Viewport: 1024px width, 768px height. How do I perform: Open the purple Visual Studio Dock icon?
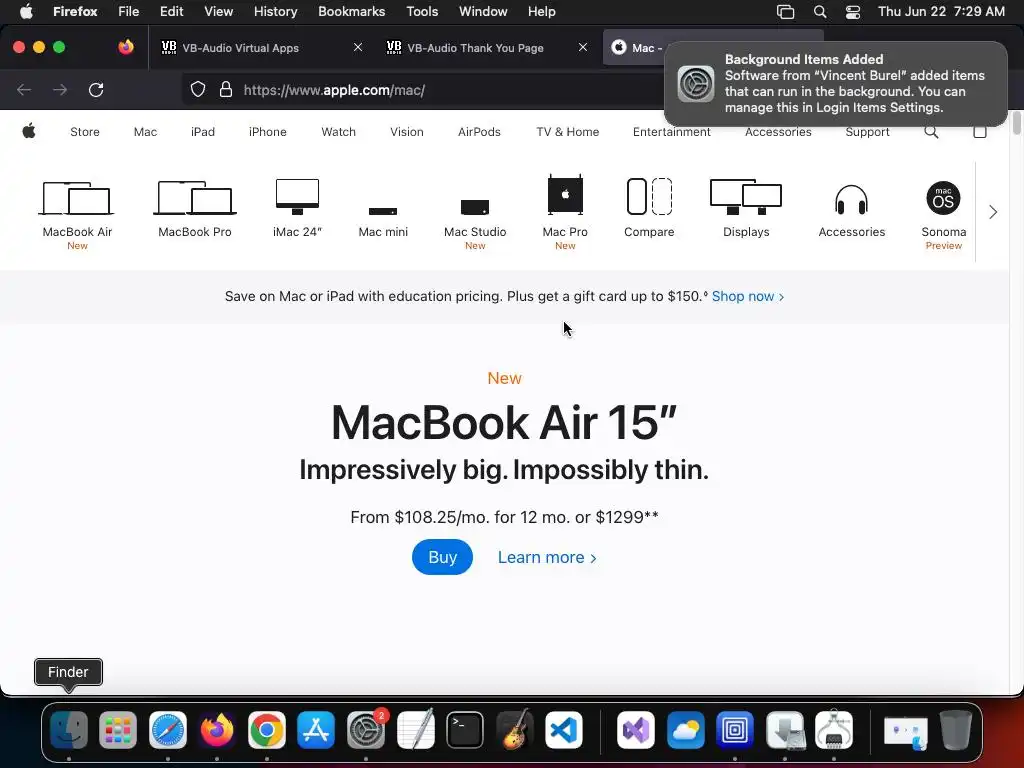635,729
